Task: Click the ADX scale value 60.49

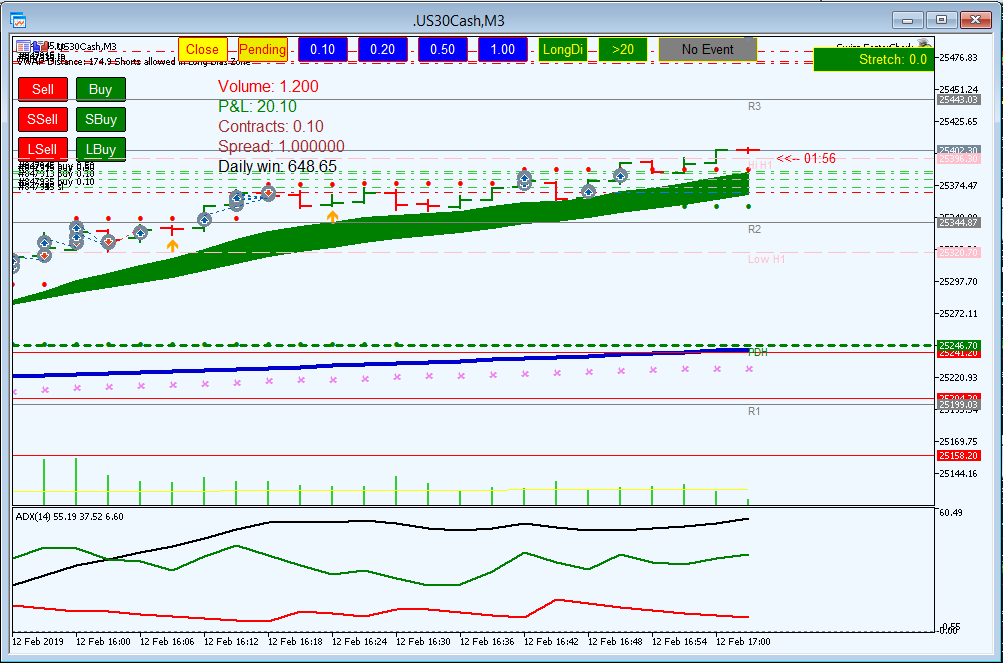Action: tap(952, 513)
